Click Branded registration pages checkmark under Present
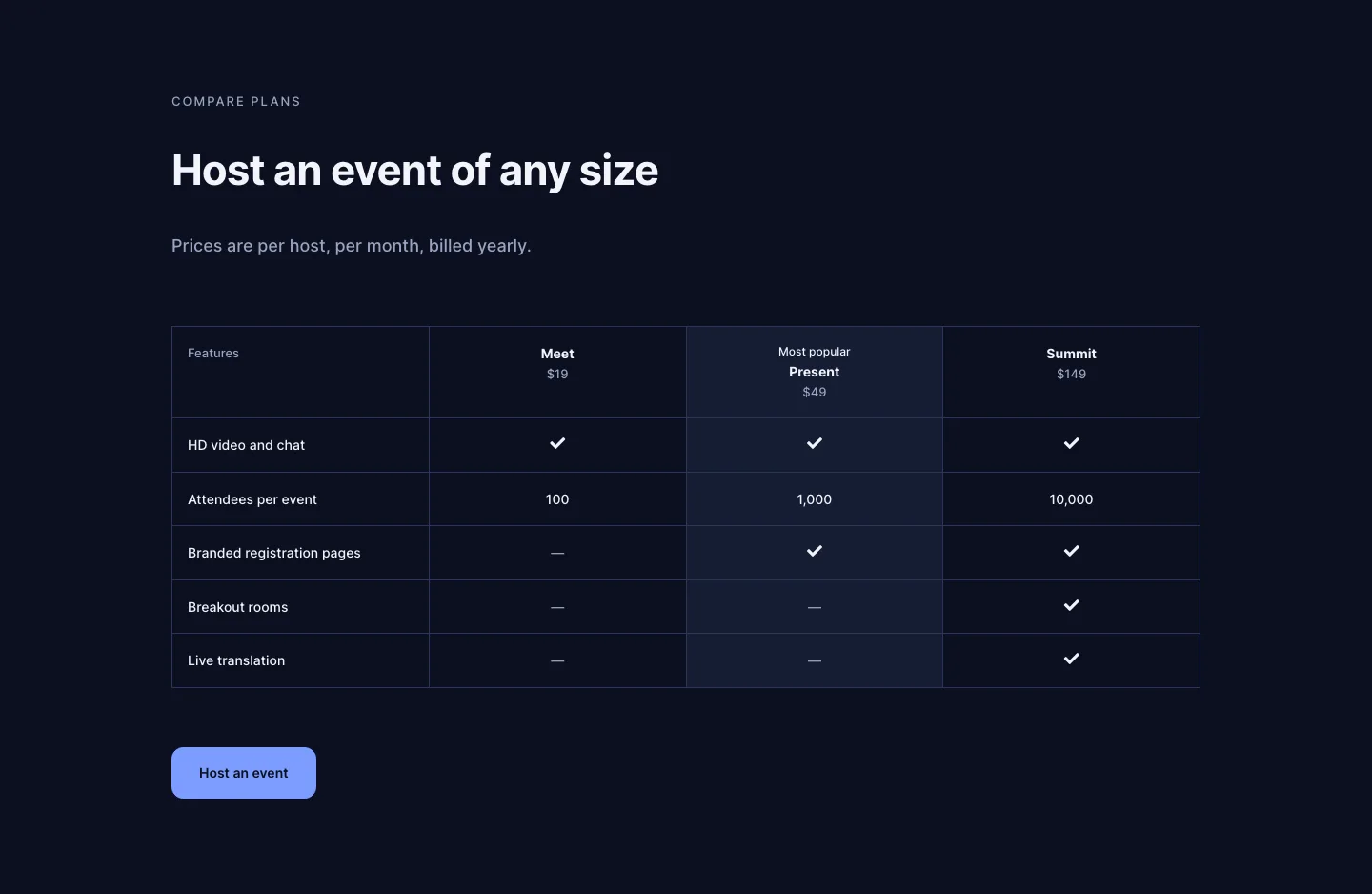The height and width of the screenshot is (894, 1372). tap(815, 551)
